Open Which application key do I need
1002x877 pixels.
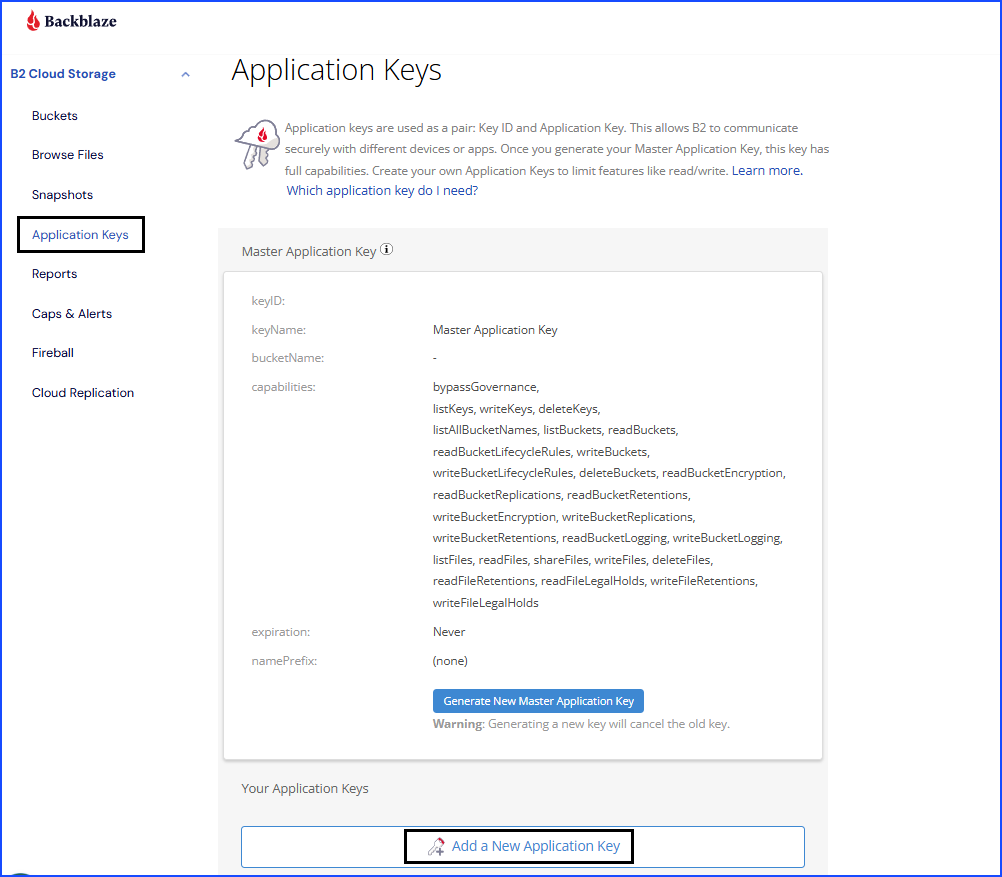(382, 190)
